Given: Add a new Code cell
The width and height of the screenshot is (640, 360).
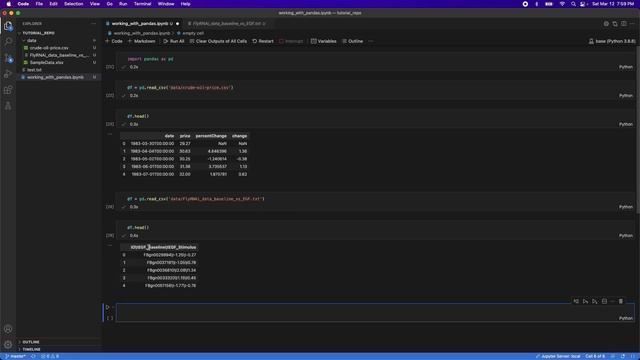Looking at the screenshot, I should (x=114, y=41).
